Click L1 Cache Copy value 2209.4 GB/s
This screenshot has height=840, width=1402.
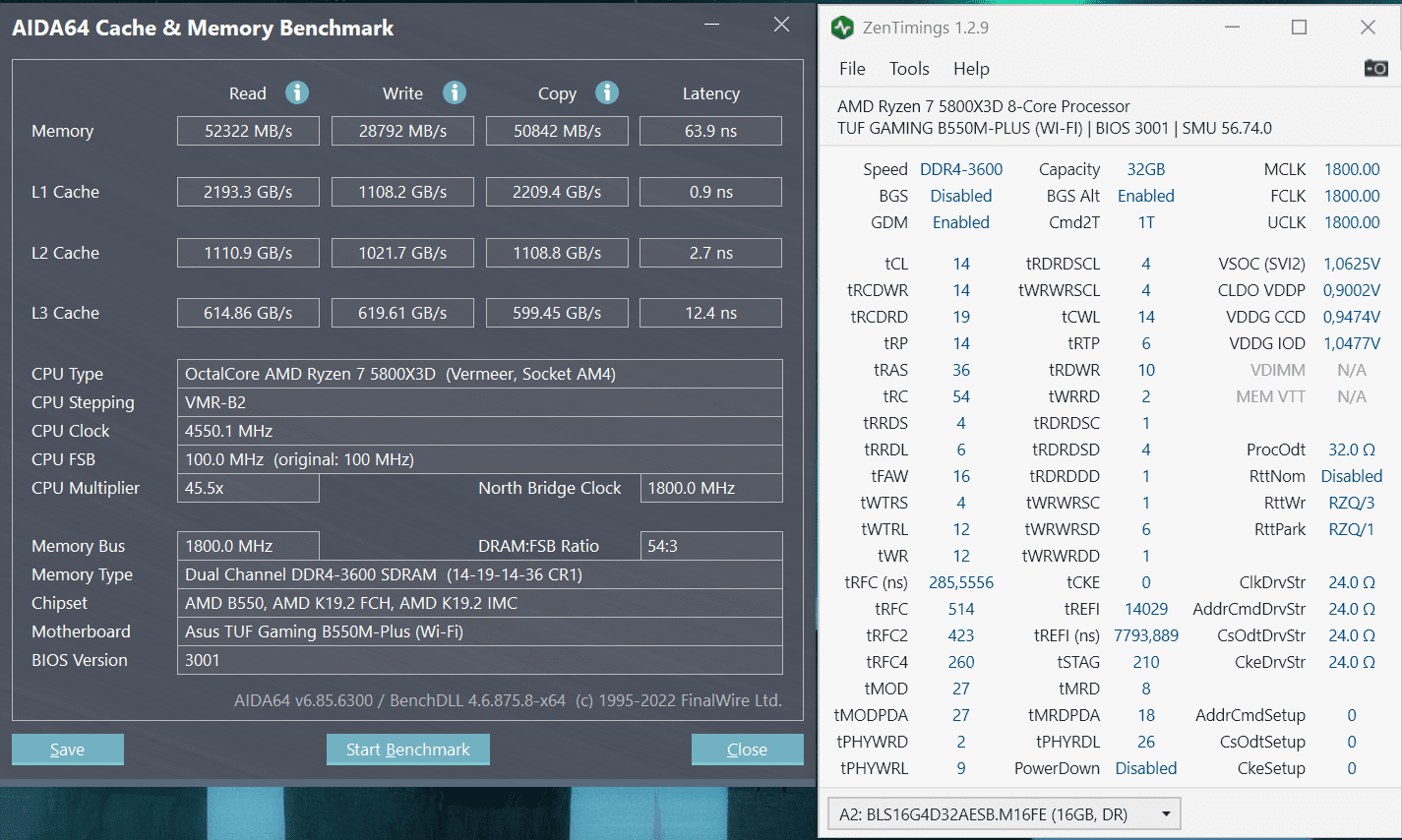557,192
